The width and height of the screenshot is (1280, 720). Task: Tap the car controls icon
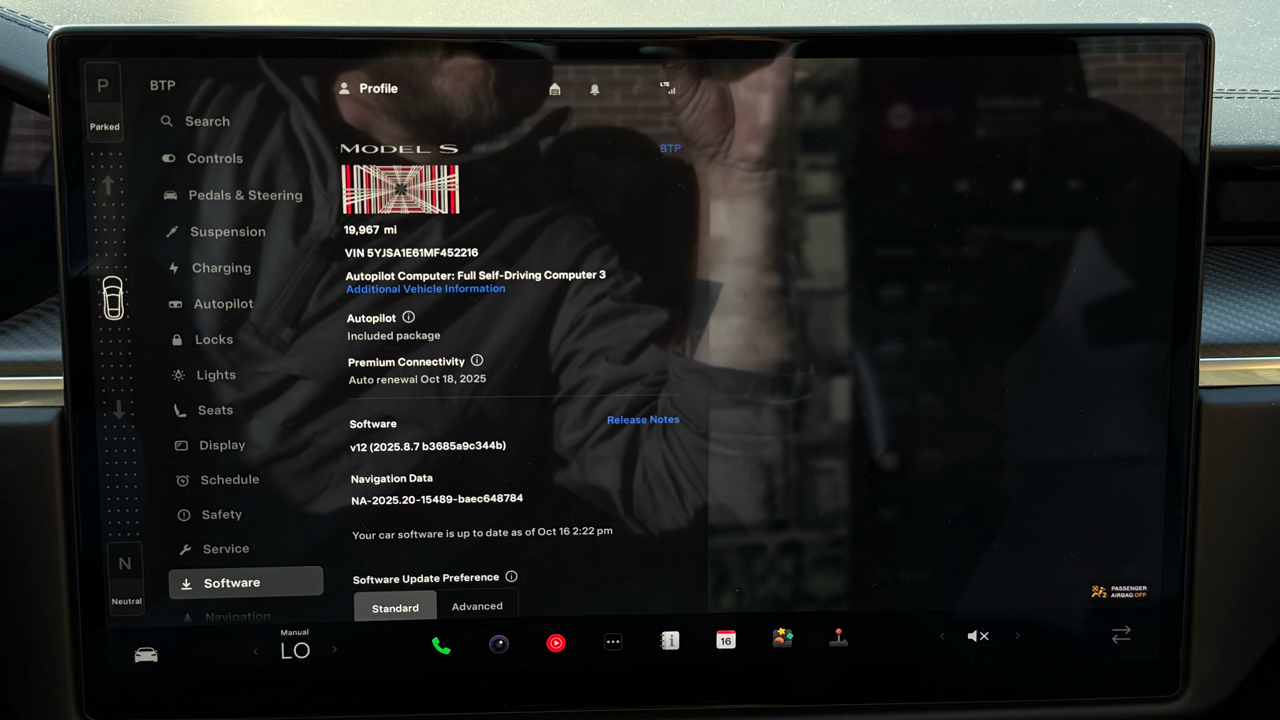[x=146, y=655]
